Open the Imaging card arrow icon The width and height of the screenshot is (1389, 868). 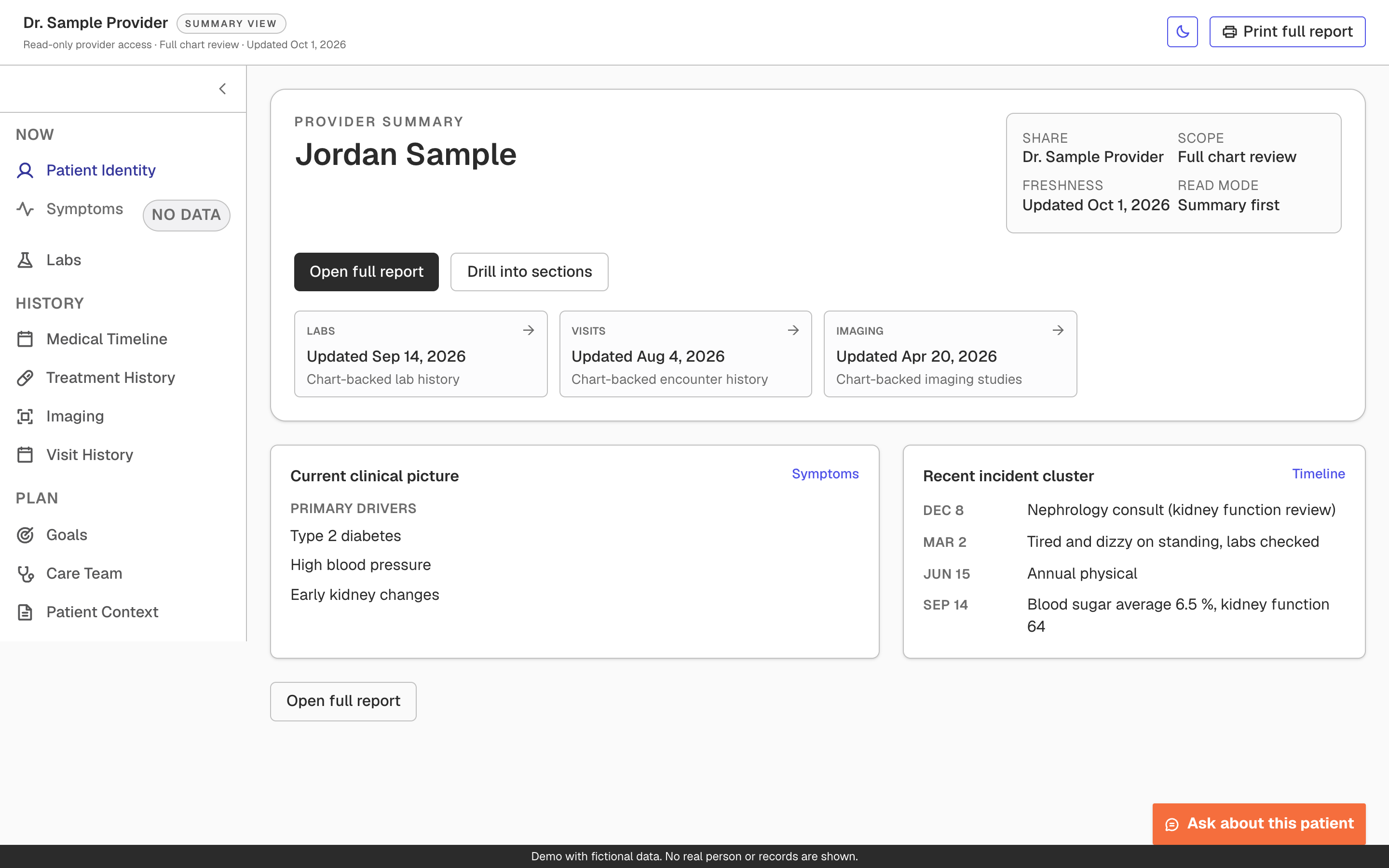coord(1058,330)
